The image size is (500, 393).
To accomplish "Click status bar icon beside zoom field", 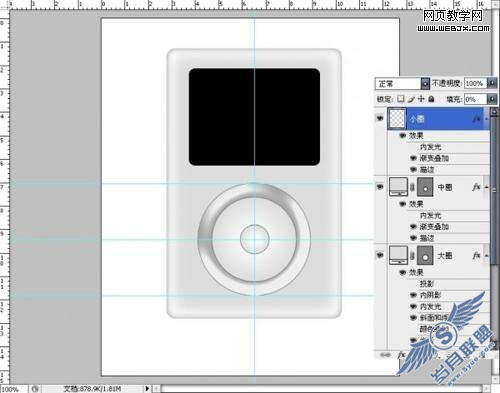I will pos(35,389).
